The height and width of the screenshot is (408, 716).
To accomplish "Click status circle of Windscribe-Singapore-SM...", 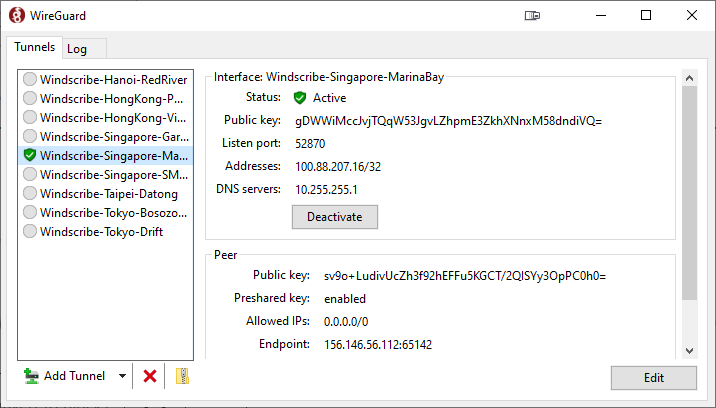I will [x=30, y=175].
